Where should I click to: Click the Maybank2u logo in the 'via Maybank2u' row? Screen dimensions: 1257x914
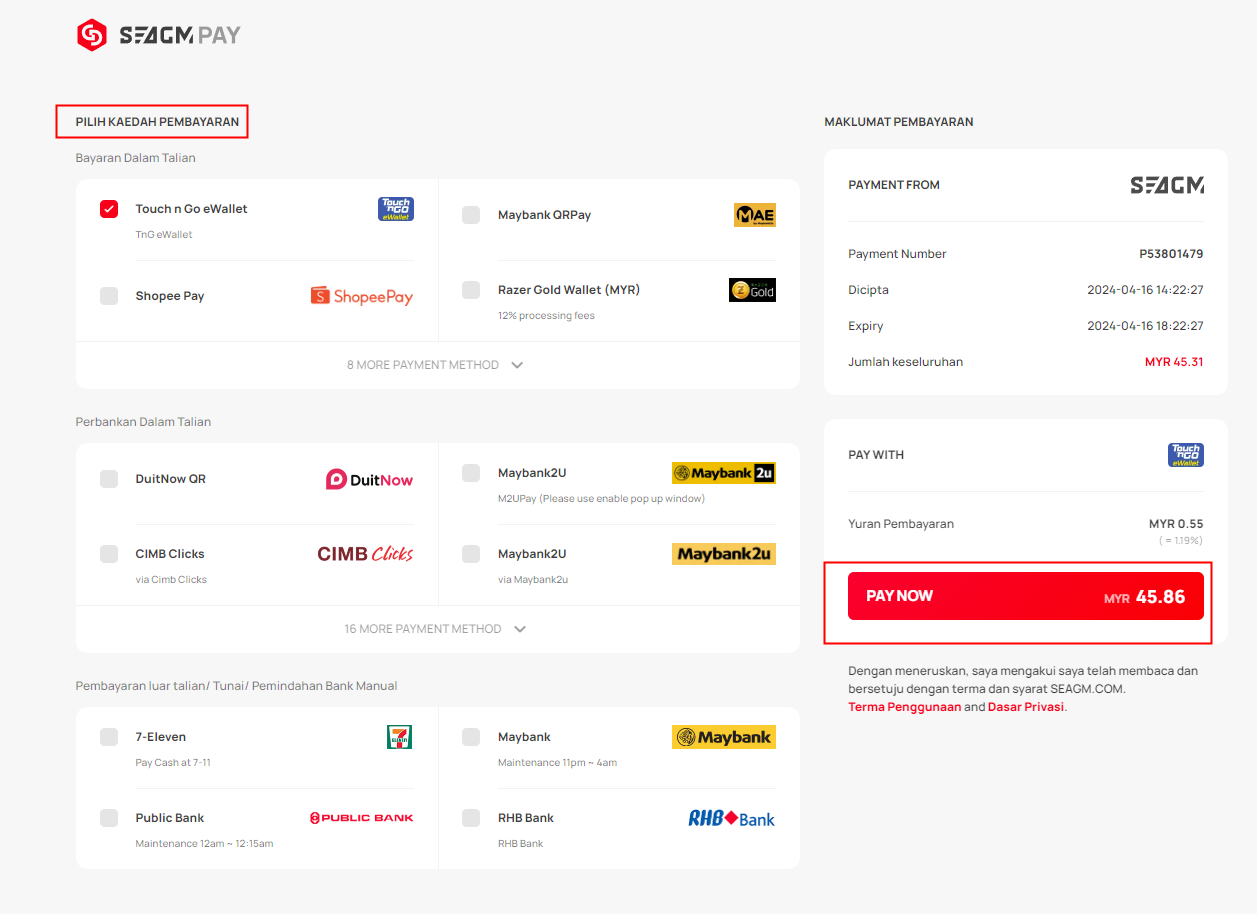click(724, 554)
